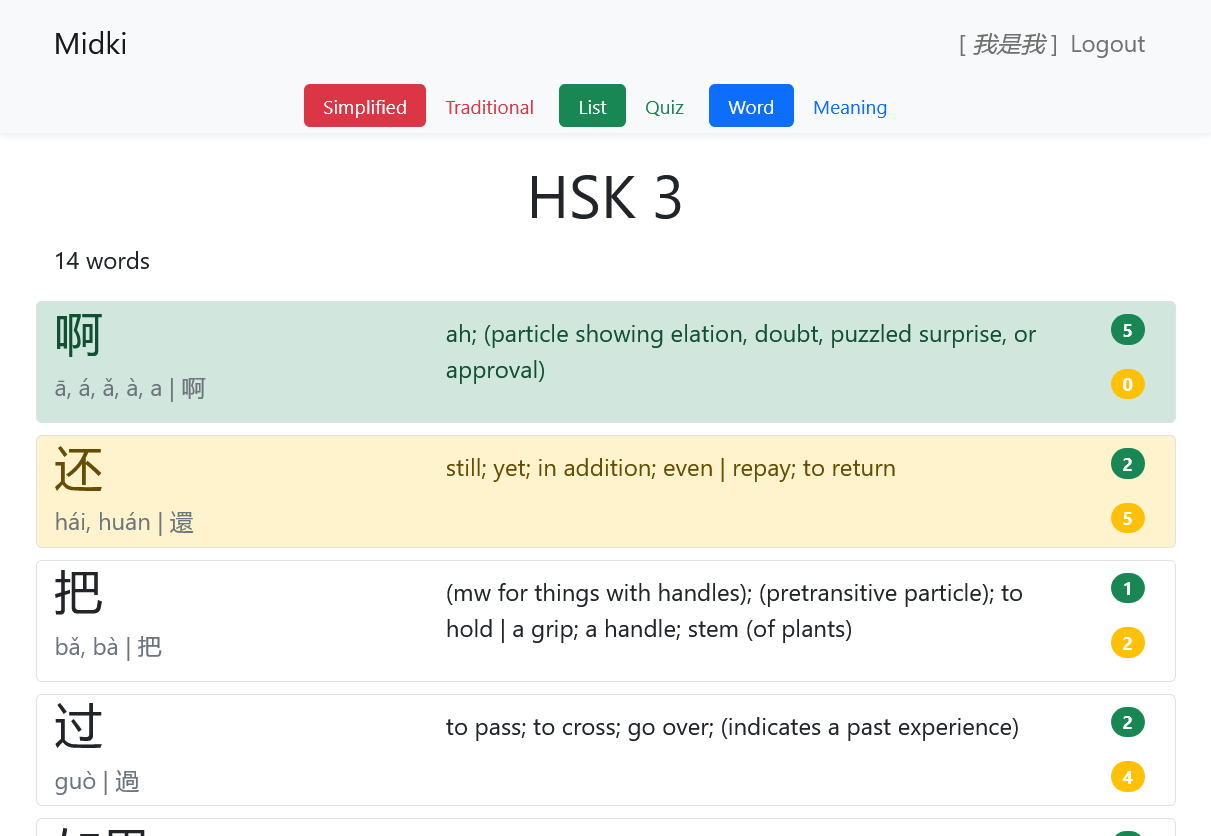Go to Midki home page
Image resolution: width=1211 pixels, height=836 pixels.
(90, 44)
